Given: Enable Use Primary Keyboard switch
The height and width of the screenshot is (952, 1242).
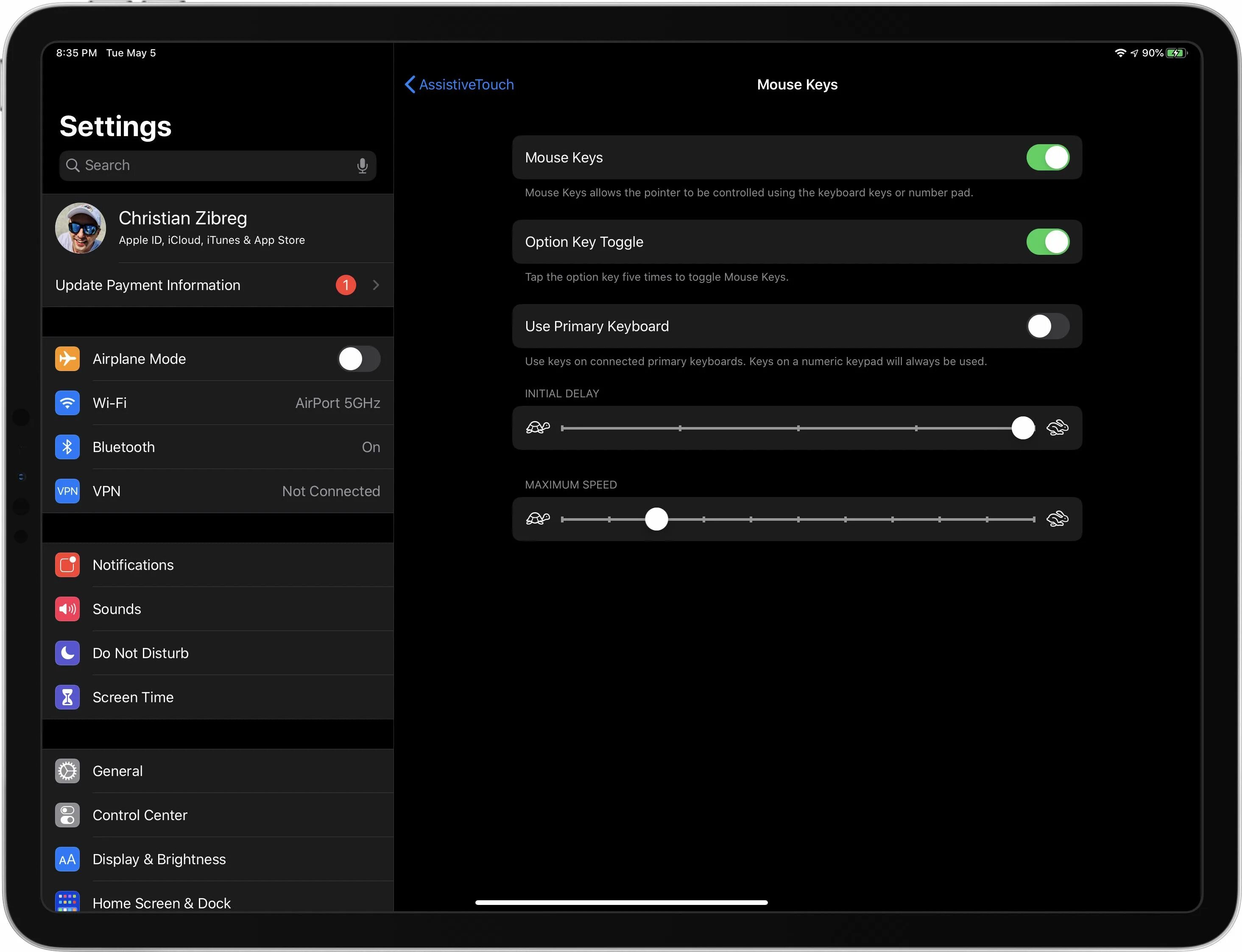Looking at the screenshot, I should (x=1047, y=327).
